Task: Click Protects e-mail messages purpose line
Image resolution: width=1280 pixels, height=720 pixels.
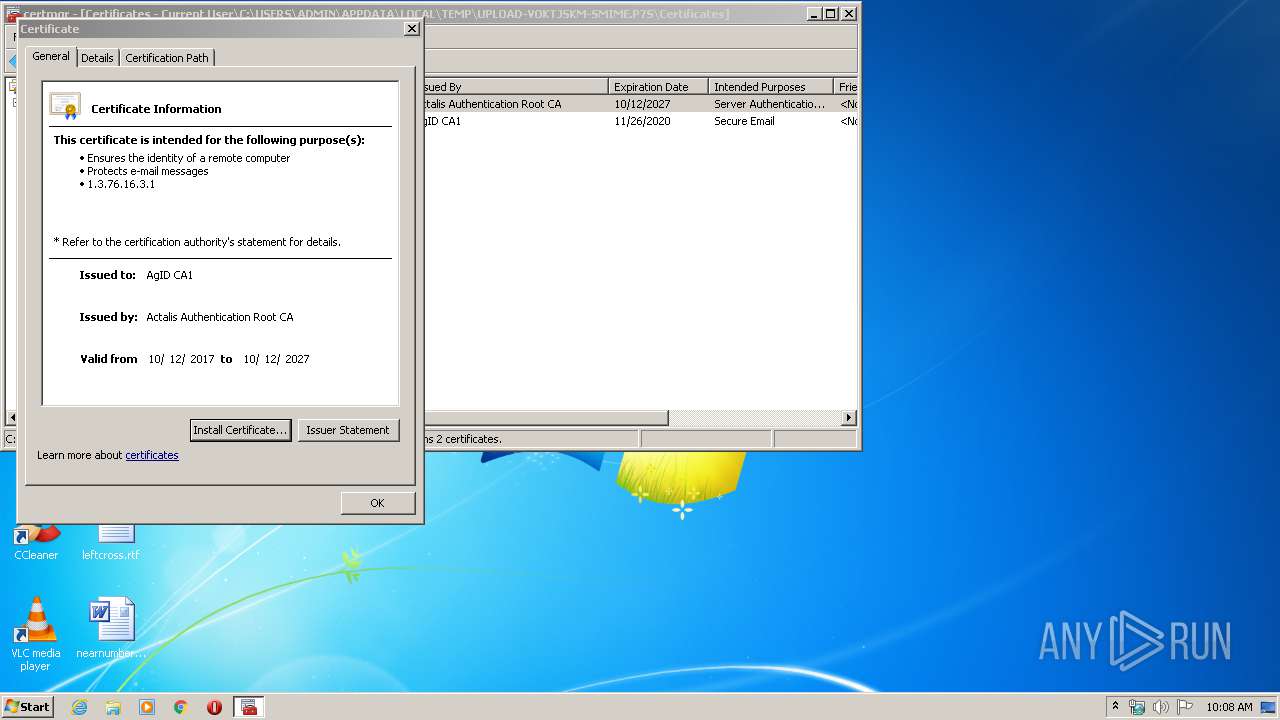Action: 148,171
